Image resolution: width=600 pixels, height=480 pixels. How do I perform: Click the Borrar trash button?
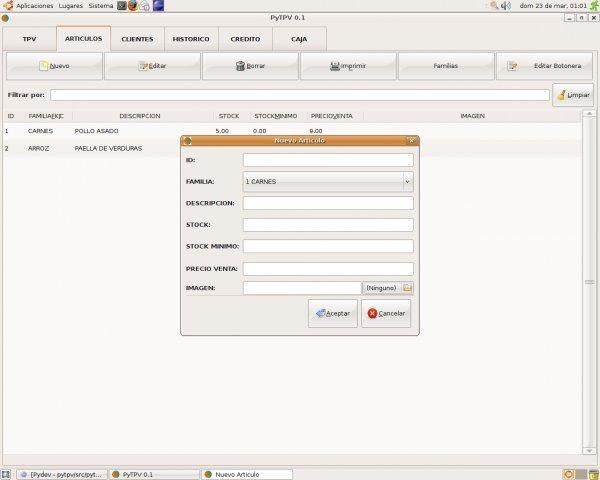tap(250, 66)
